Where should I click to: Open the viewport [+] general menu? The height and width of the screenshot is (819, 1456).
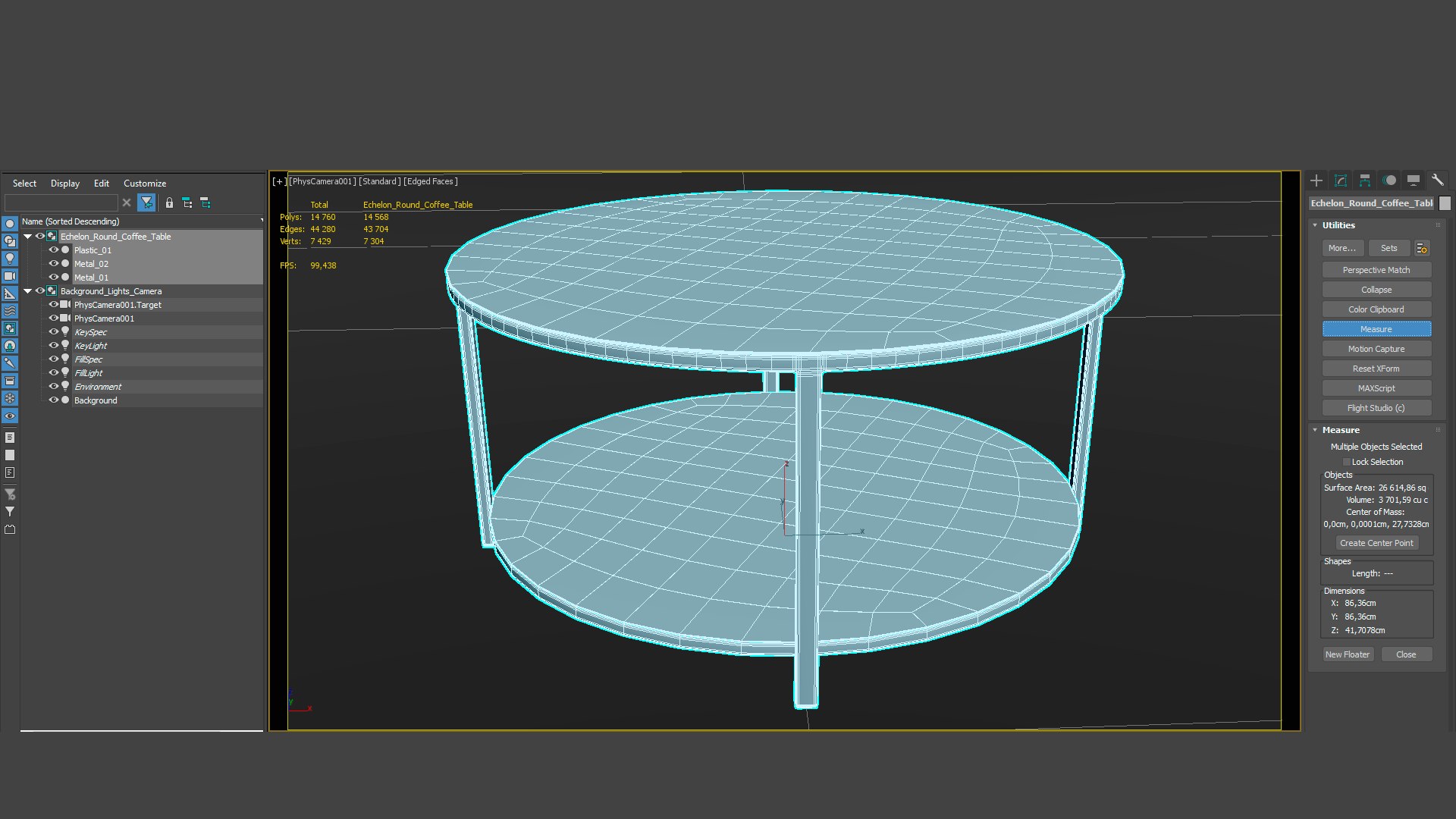coord(279,181)
